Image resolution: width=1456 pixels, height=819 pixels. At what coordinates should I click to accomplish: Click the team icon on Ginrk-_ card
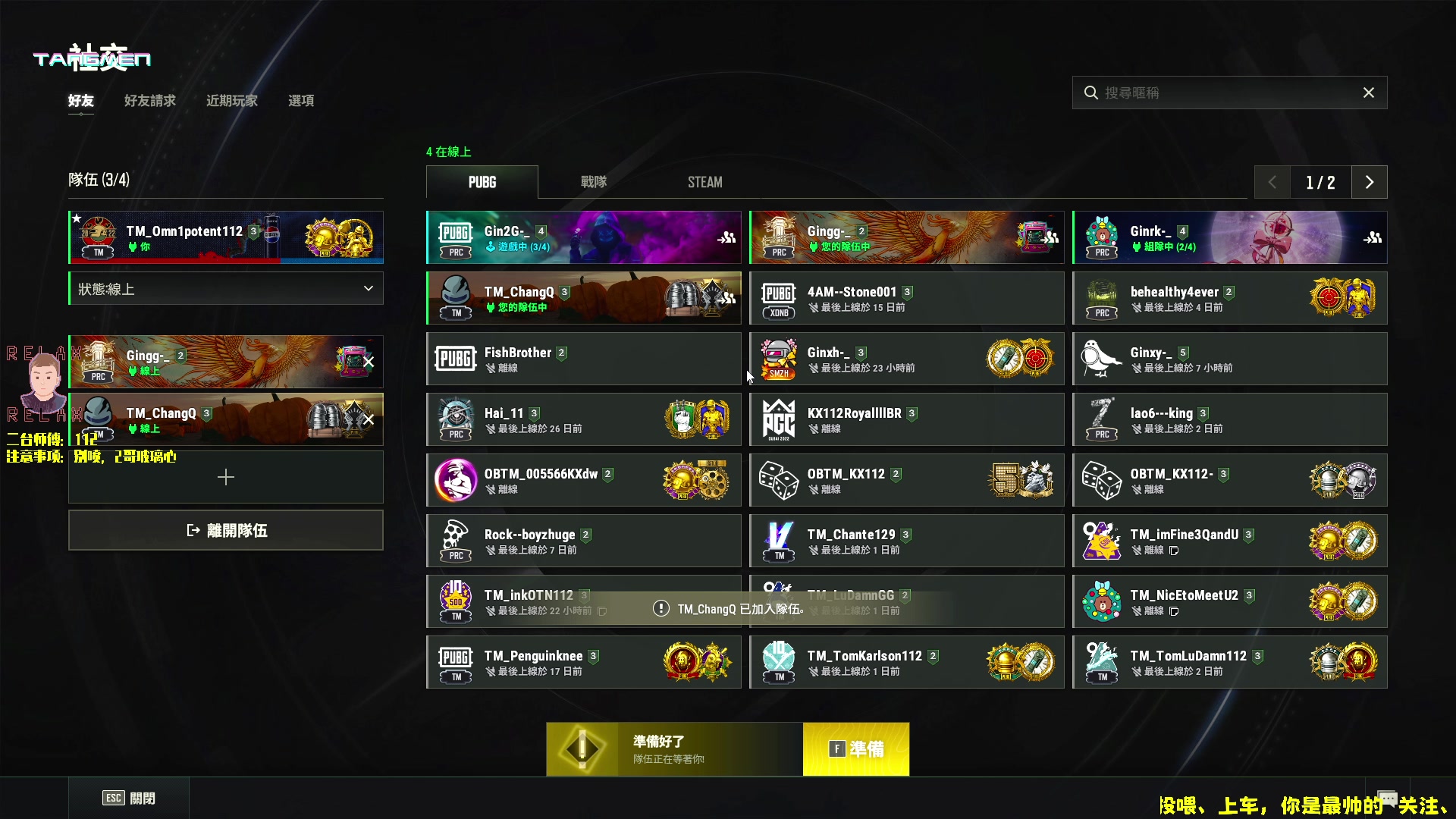(x=1373, y=237)
